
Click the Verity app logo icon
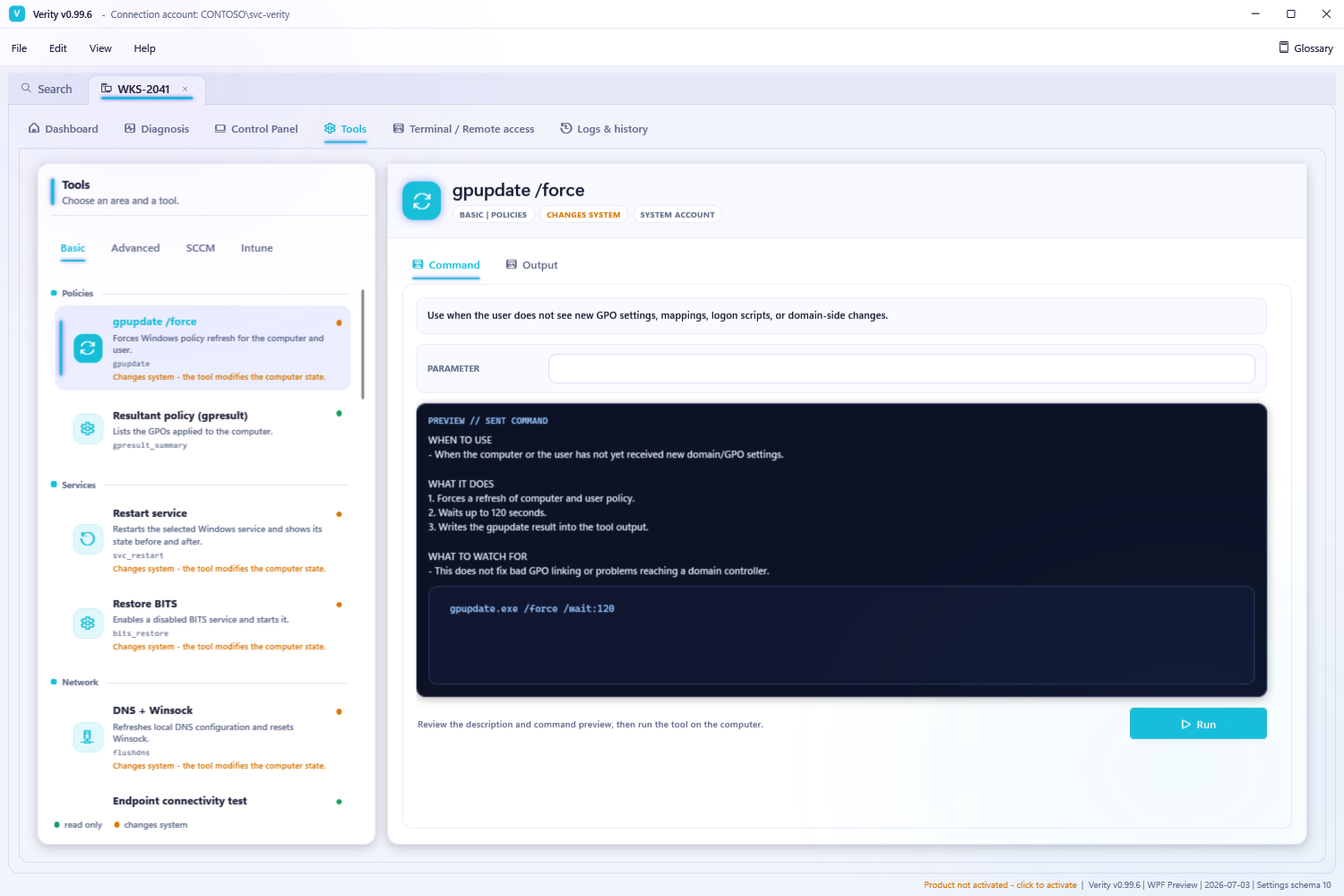[x=17, y=14]
